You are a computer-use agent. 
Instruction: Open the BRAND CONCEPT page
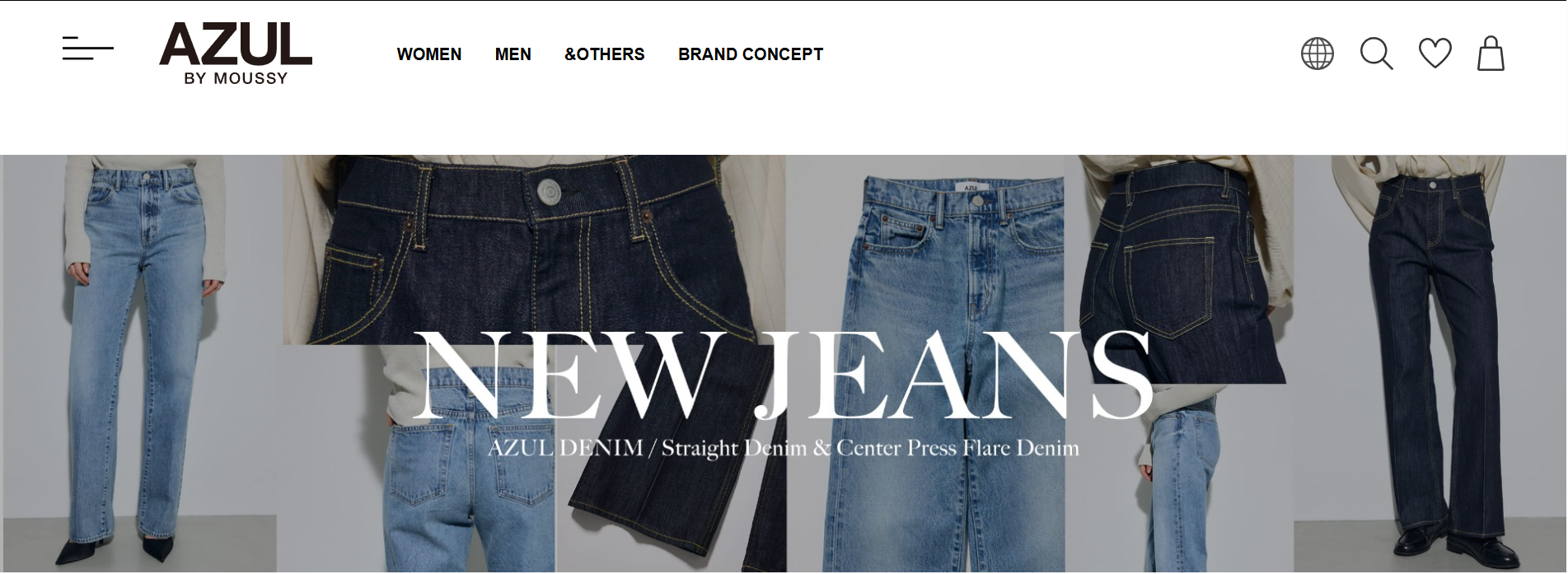coord(751,54)
